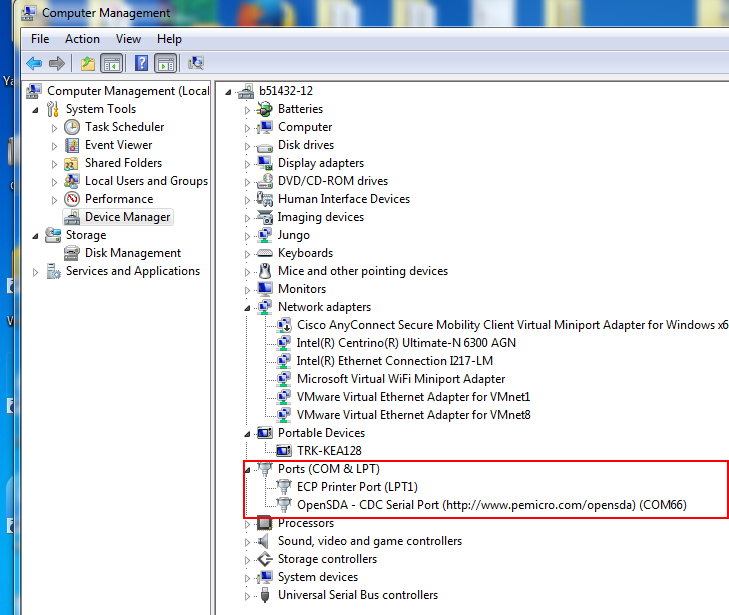Viewport: 729px width, 615px height.
Task: Open the Help menu
Action: pyautogui.click(x=169, y=39)
